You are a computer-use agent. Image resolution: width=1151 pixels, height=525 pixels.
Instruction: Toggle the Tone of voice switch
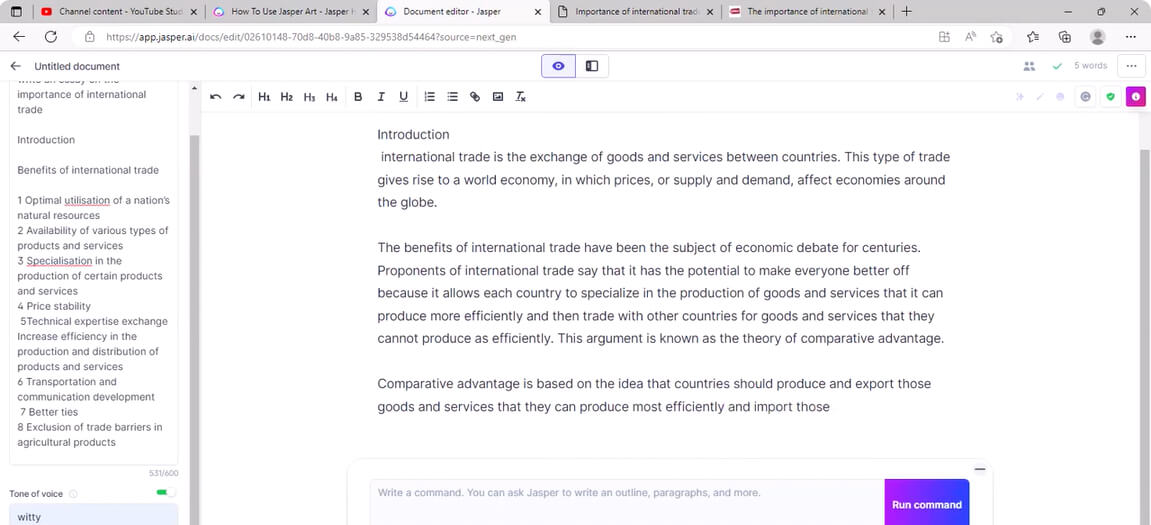point(165,492)
